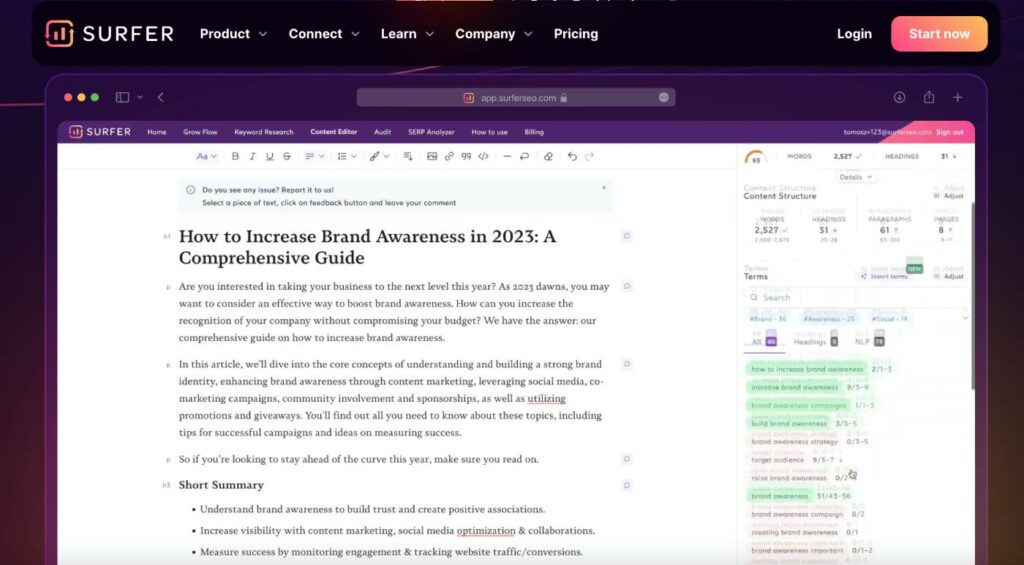Image resolution: width=1024 pixels, height=565 pixels.
Task: Click the app.surferseo.com address bar
Action: [x=516, y=97]
